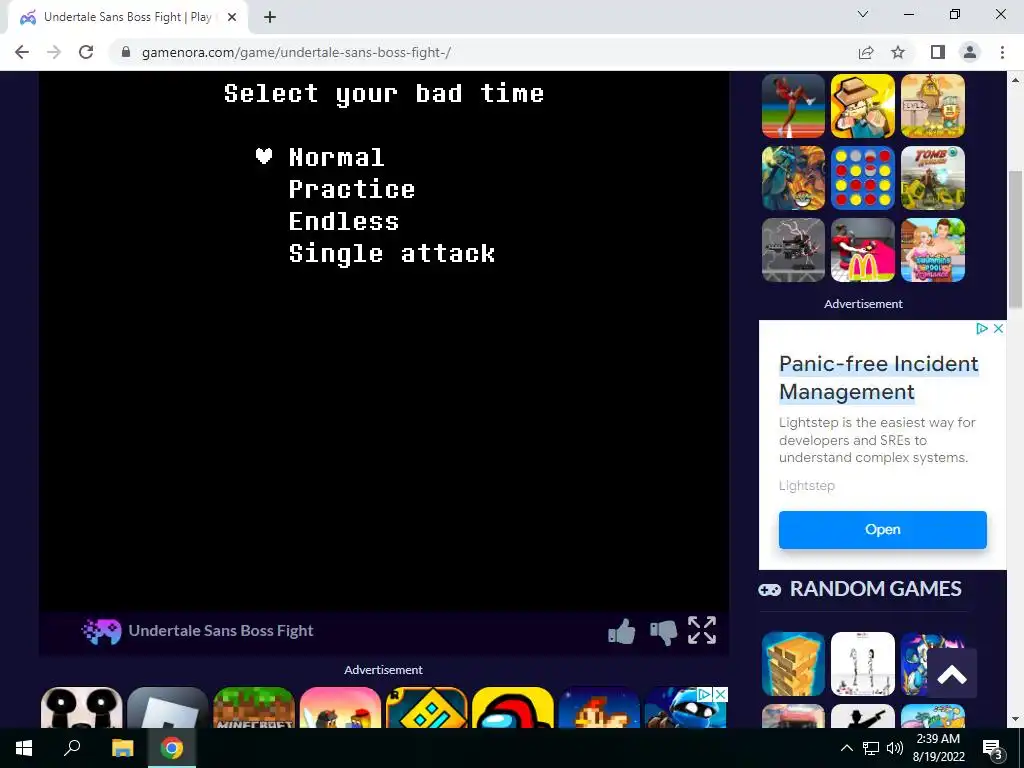This screenshot has height=768, width=1024.
Task: Click the thumbs up like icon
Action: point(621,632)
